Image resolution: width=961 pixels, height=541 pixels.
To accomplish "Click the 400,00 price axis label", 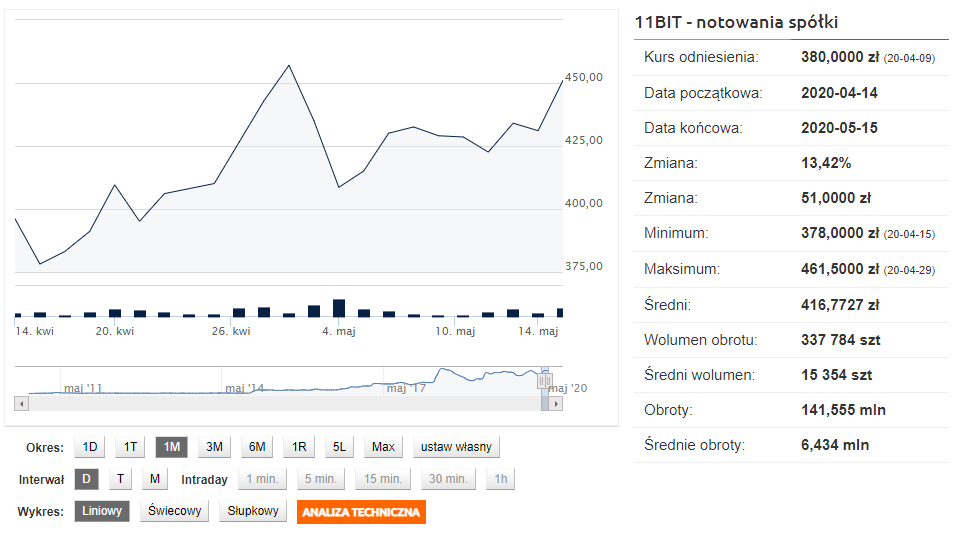I will 583,203.
